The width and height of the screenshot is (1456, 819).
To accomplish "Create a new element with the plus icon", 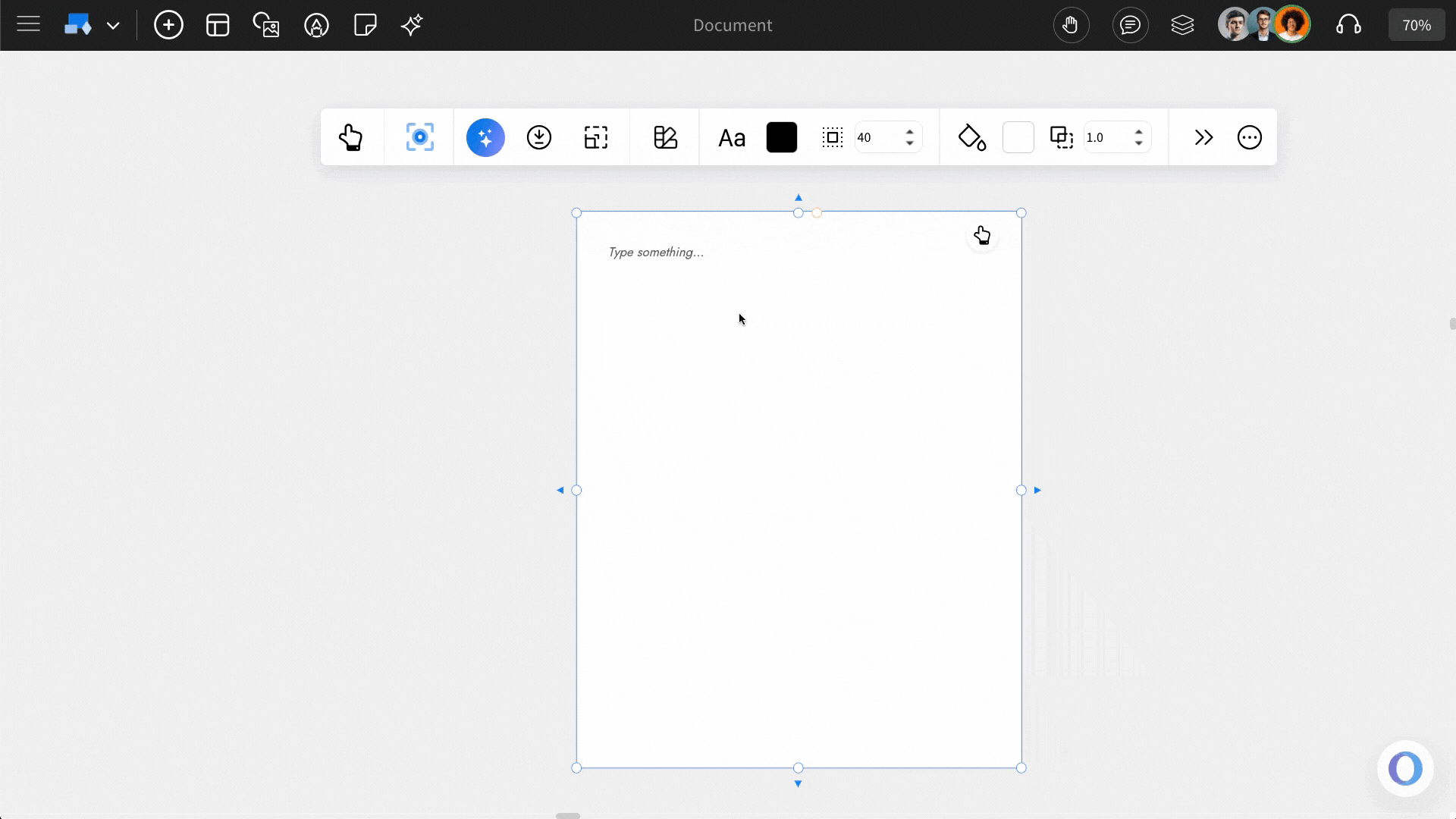I will pos(168,25).
